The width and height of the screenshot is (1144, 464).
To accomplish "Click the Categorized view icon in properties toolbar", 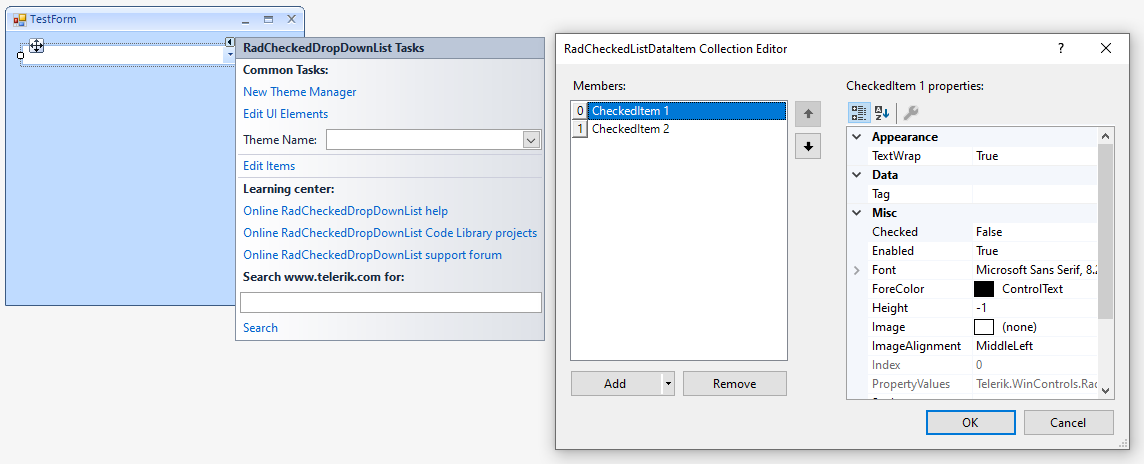I will (x=858, y=112).
